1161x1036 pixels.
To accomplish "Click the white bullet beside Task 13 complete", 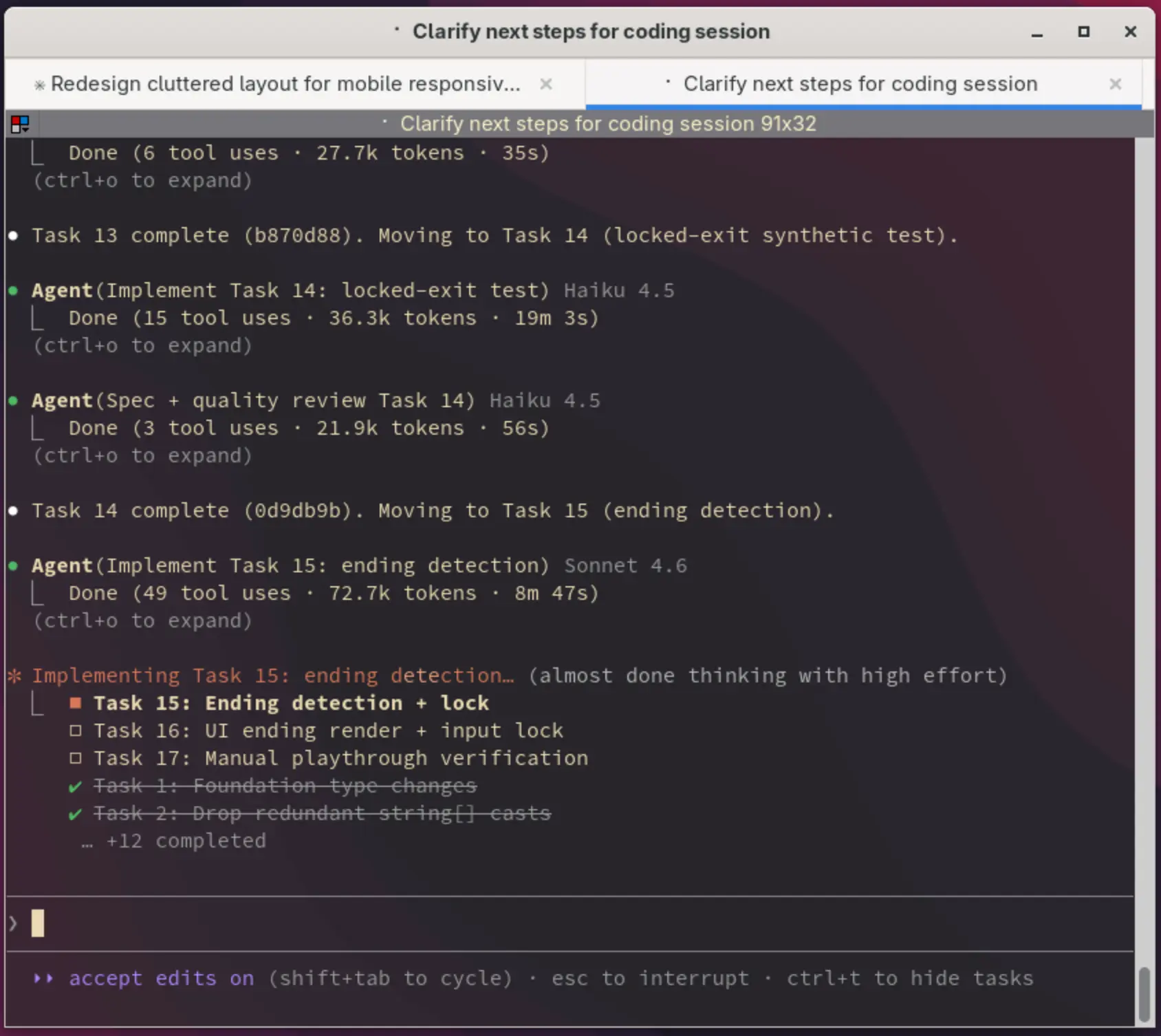I will (x=13, y=236).
